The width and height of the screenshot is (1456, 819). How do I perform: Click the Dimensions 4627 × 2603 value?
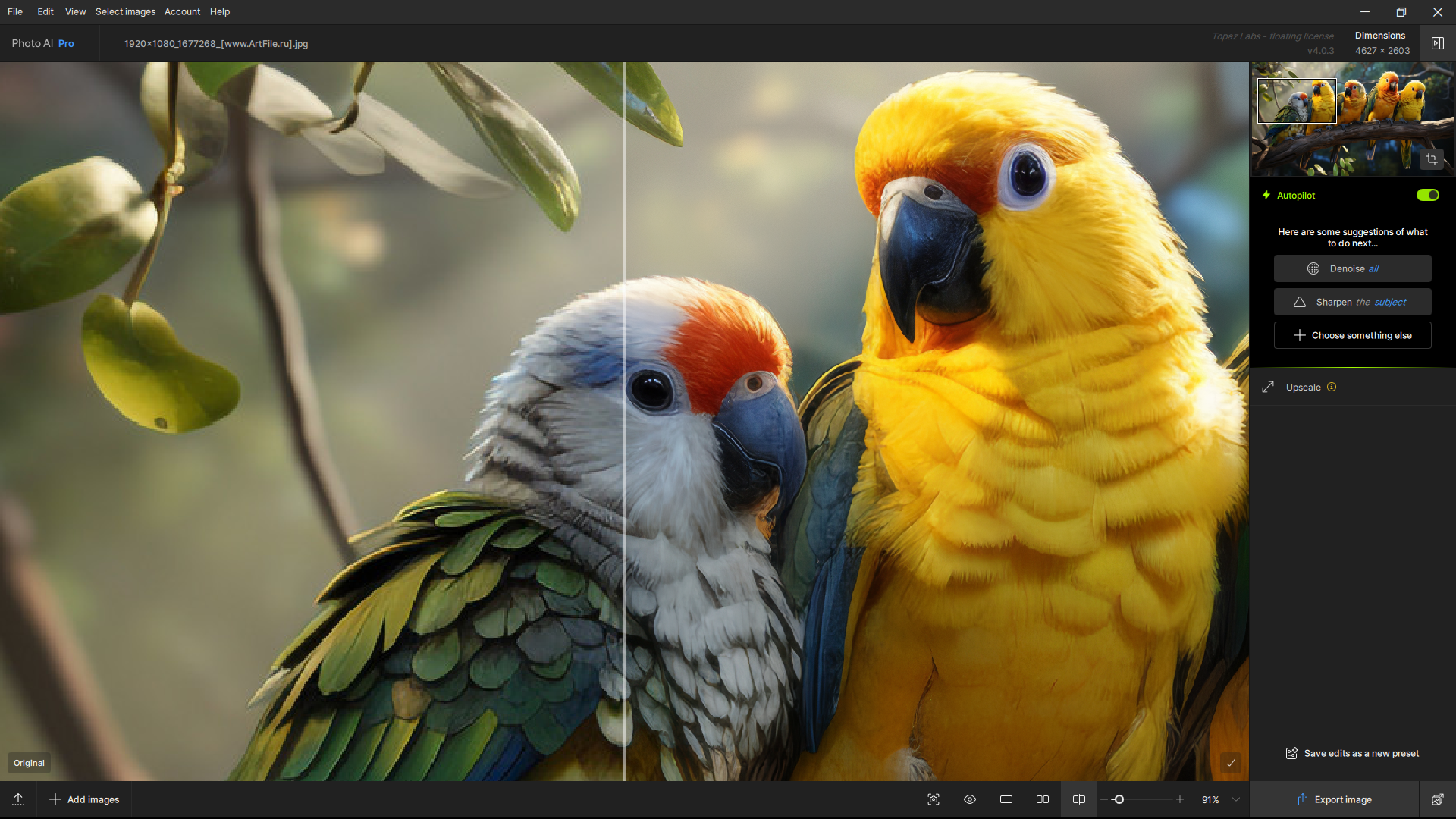point(1382,51)
